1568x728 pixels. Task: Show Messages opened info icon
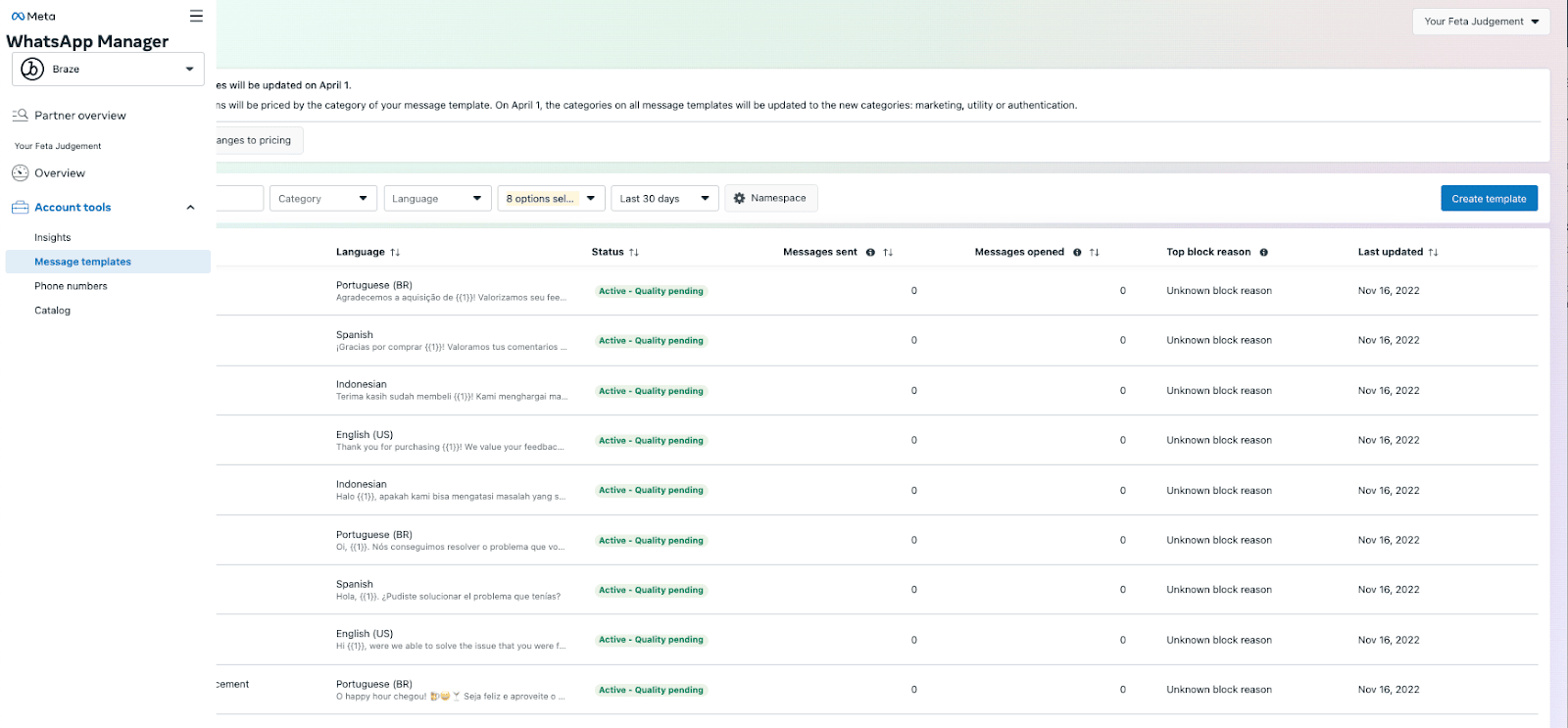[1077, 252]
